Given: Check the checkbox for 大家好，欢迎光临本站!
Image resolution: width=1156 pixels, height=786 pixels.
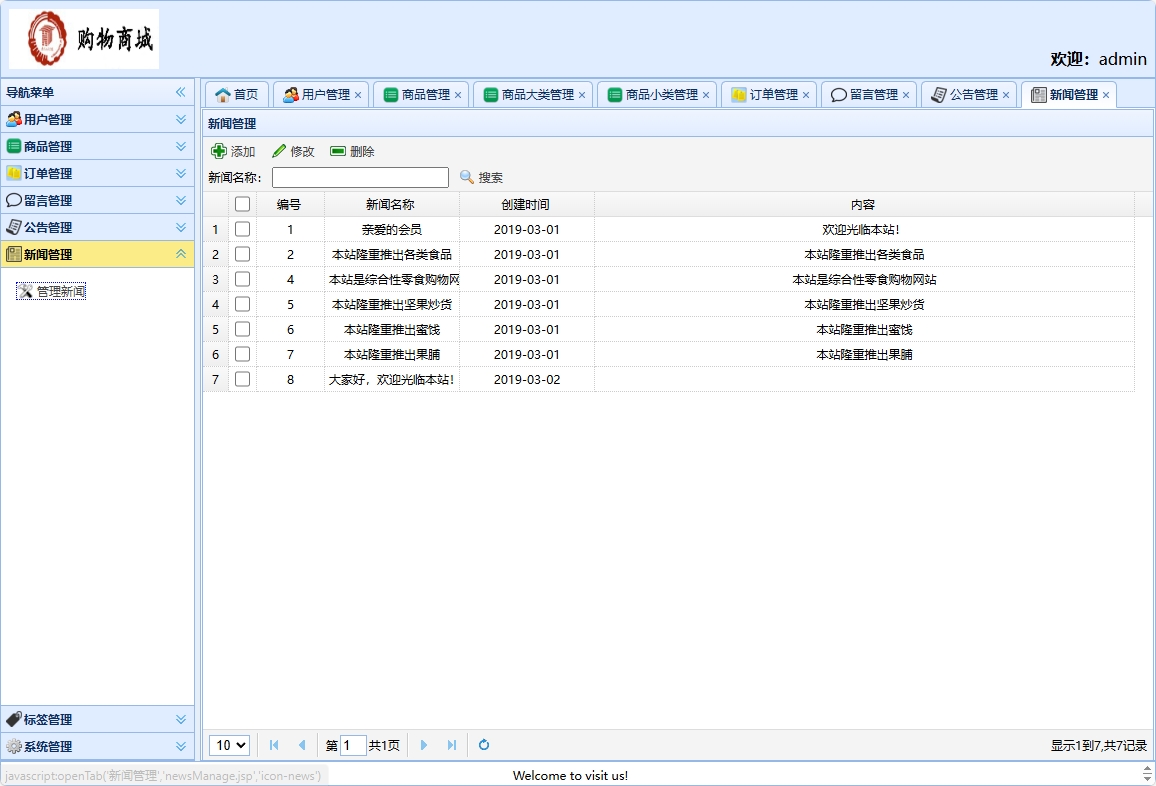Looking at the screenshot, I should click(x=243, y=379).
